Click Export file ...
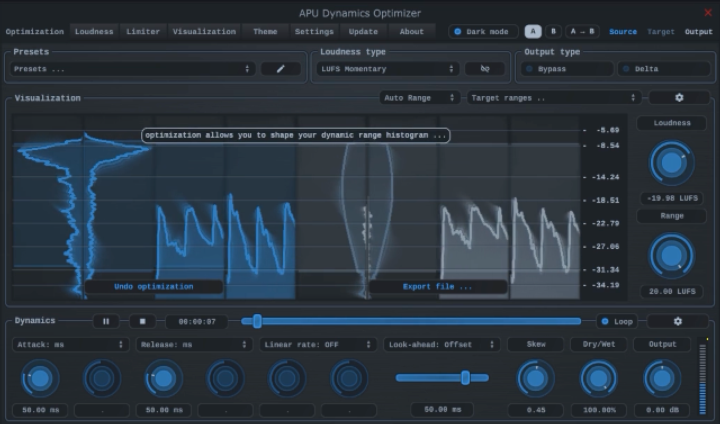The height and width of the screenshot is (424, 720). (437, 287)
